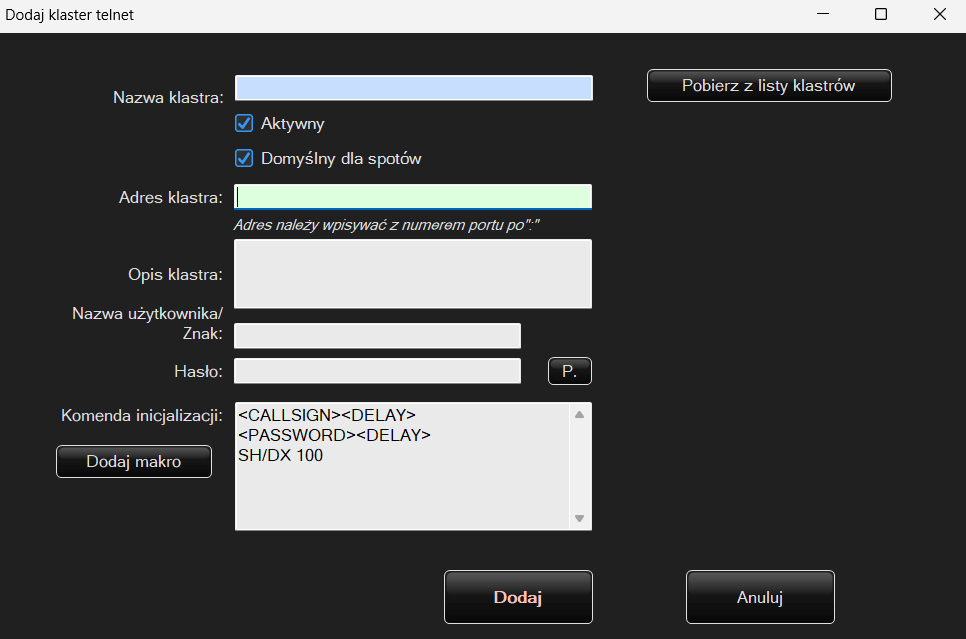Viewport: 966px width, 639px height.
Task: Click the Nazwa klastra text field
Action: (x=413, y=88)
